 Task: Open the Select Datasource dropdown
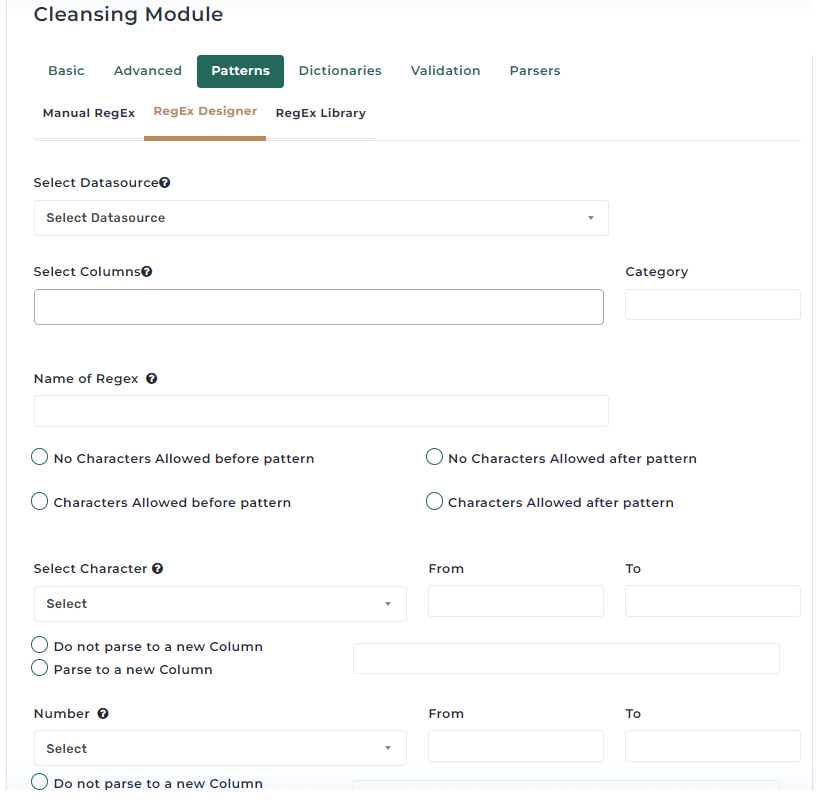point(321,218)
